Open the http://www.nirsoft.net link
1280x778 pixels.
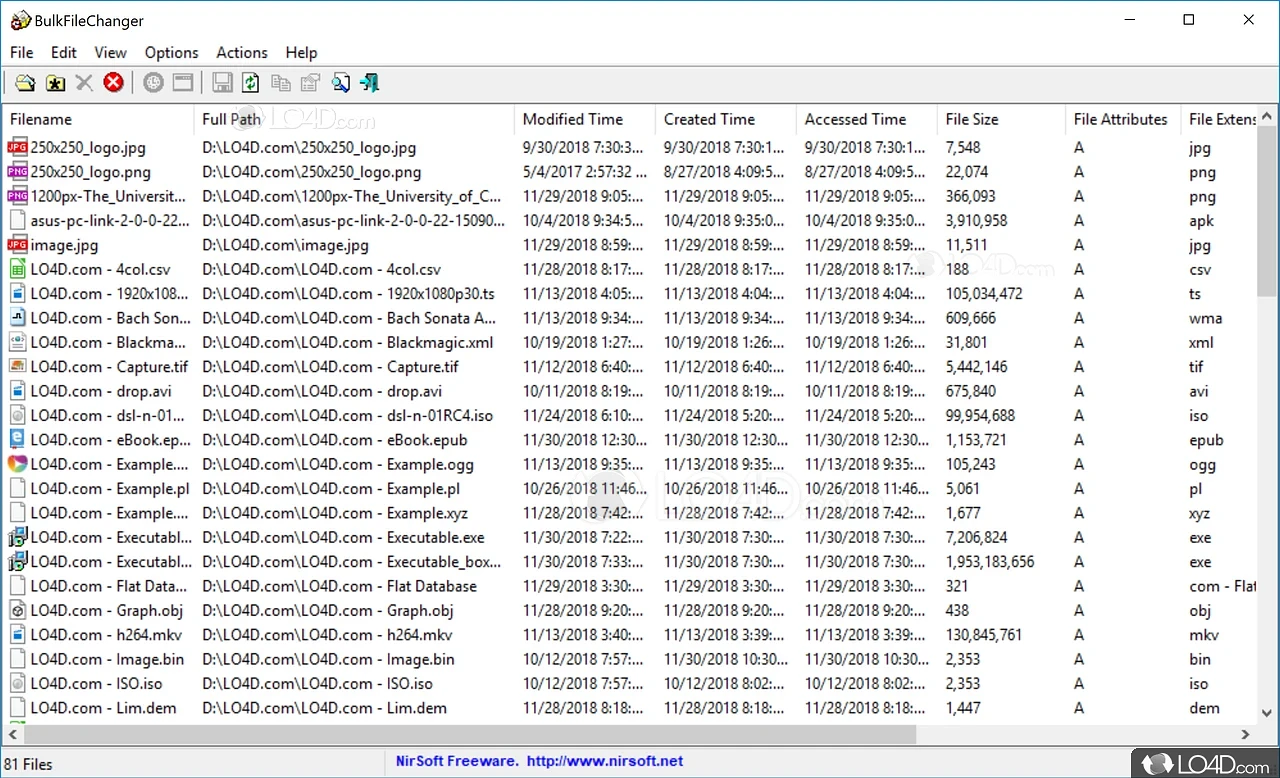coord(605,761)
